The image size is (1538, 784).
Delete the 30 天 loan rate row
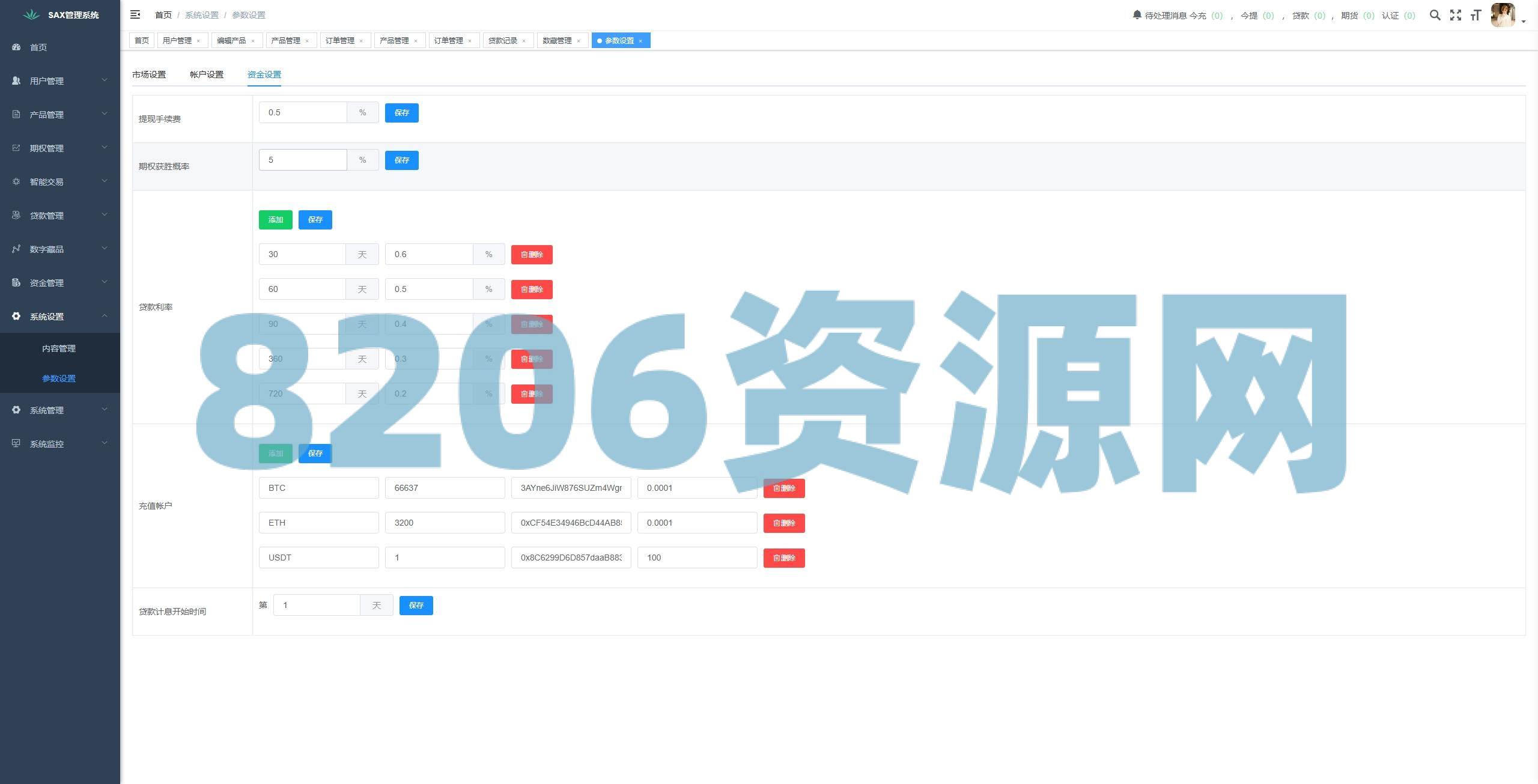click(532, 255)
